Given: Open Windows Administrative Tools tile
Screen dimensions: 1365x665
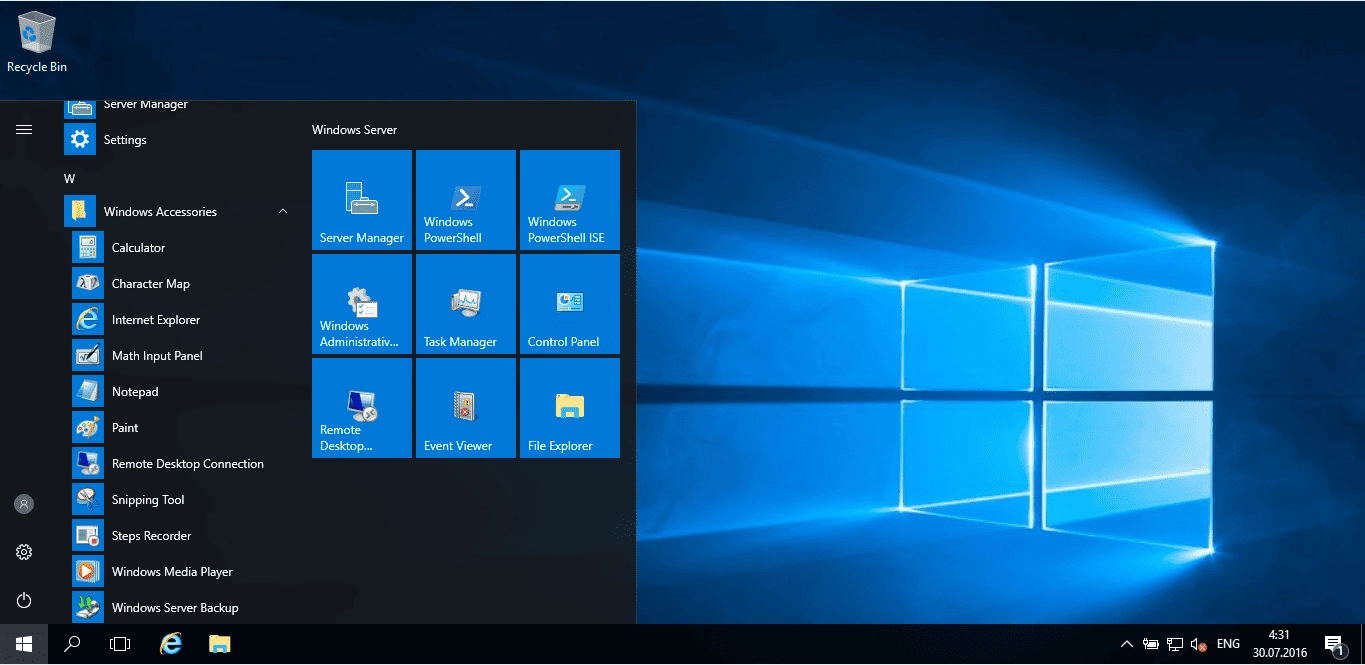Looking at the screenshot, I should pyautogui.click(x=362, y=304).
